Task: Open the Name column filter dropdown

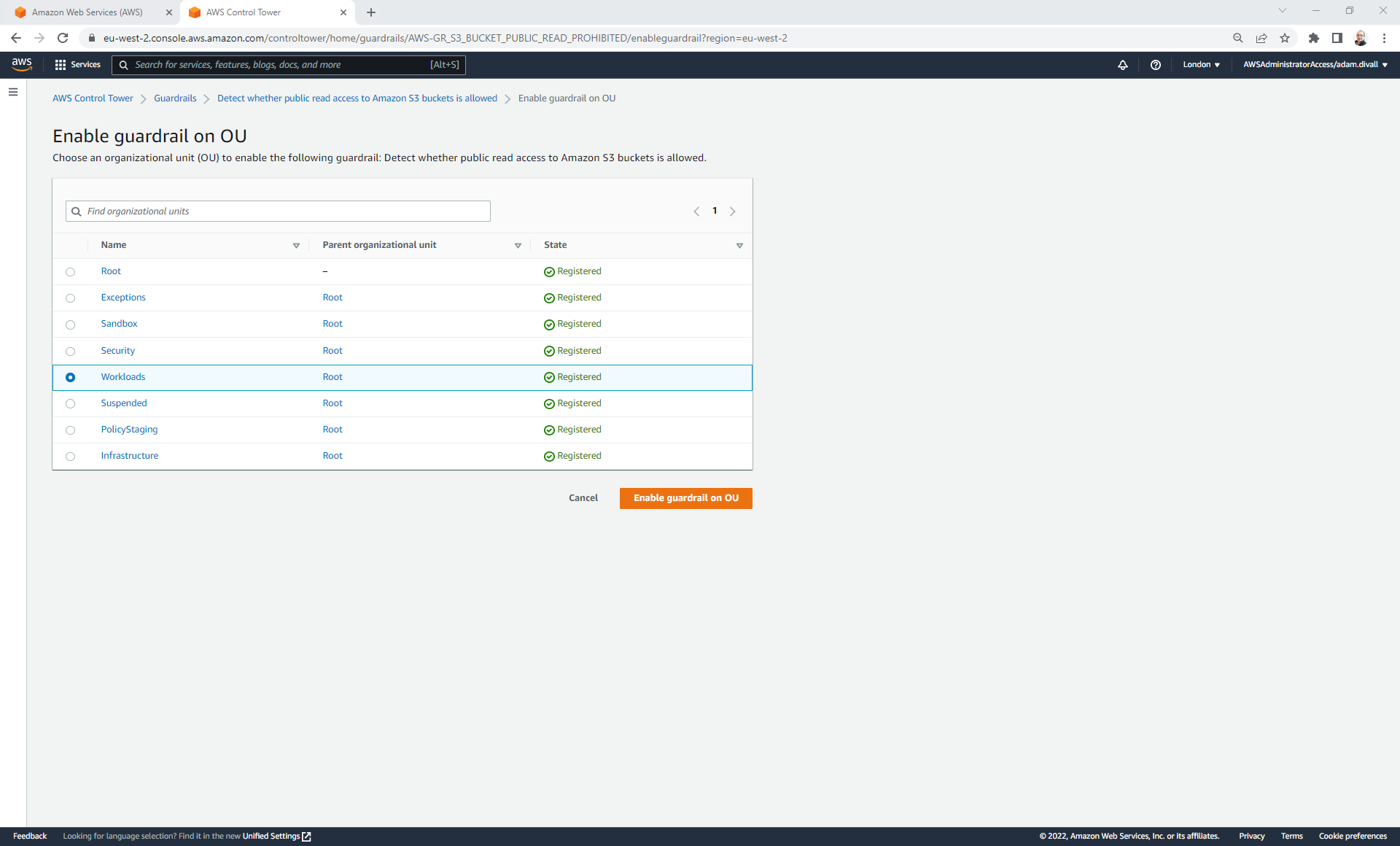Action: [x=296, y=246]
